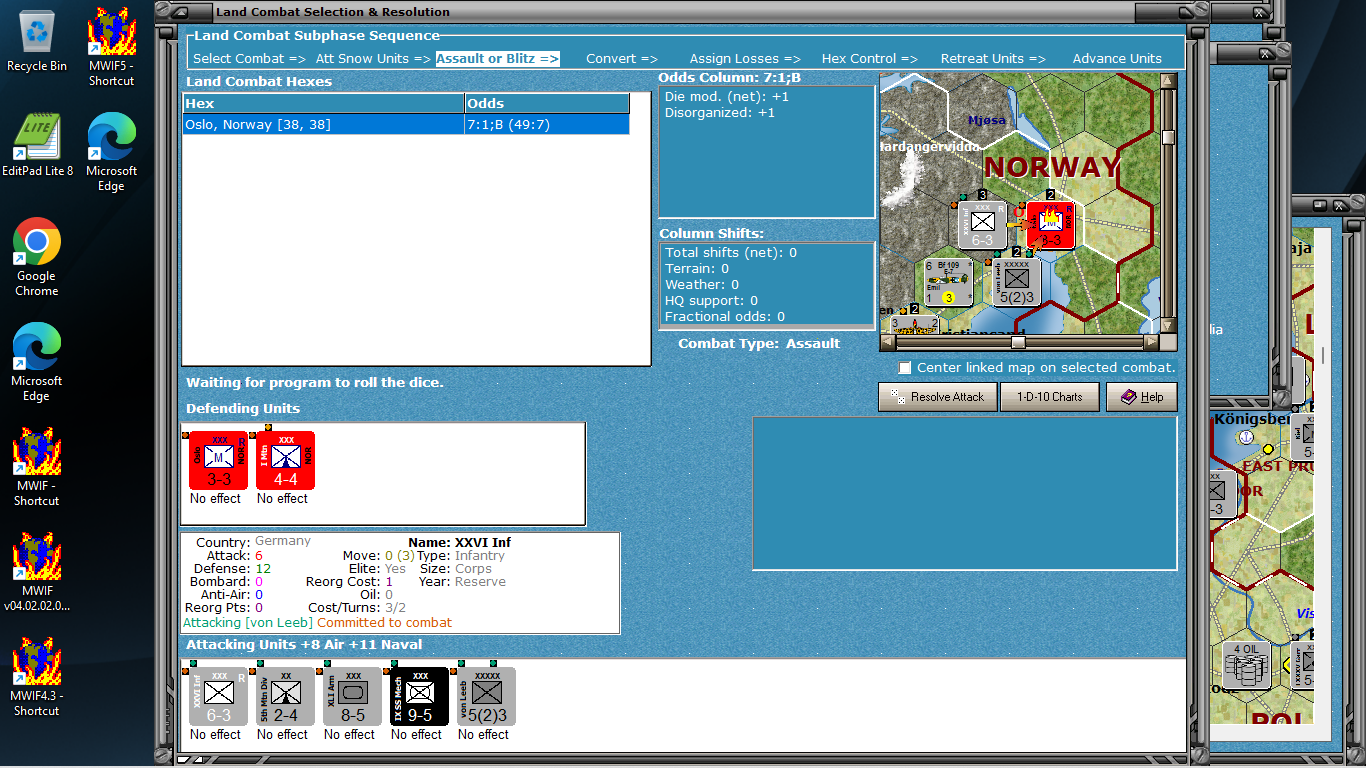
Task: Go to Att Snow Units subphase step
Action: (374, 59)
